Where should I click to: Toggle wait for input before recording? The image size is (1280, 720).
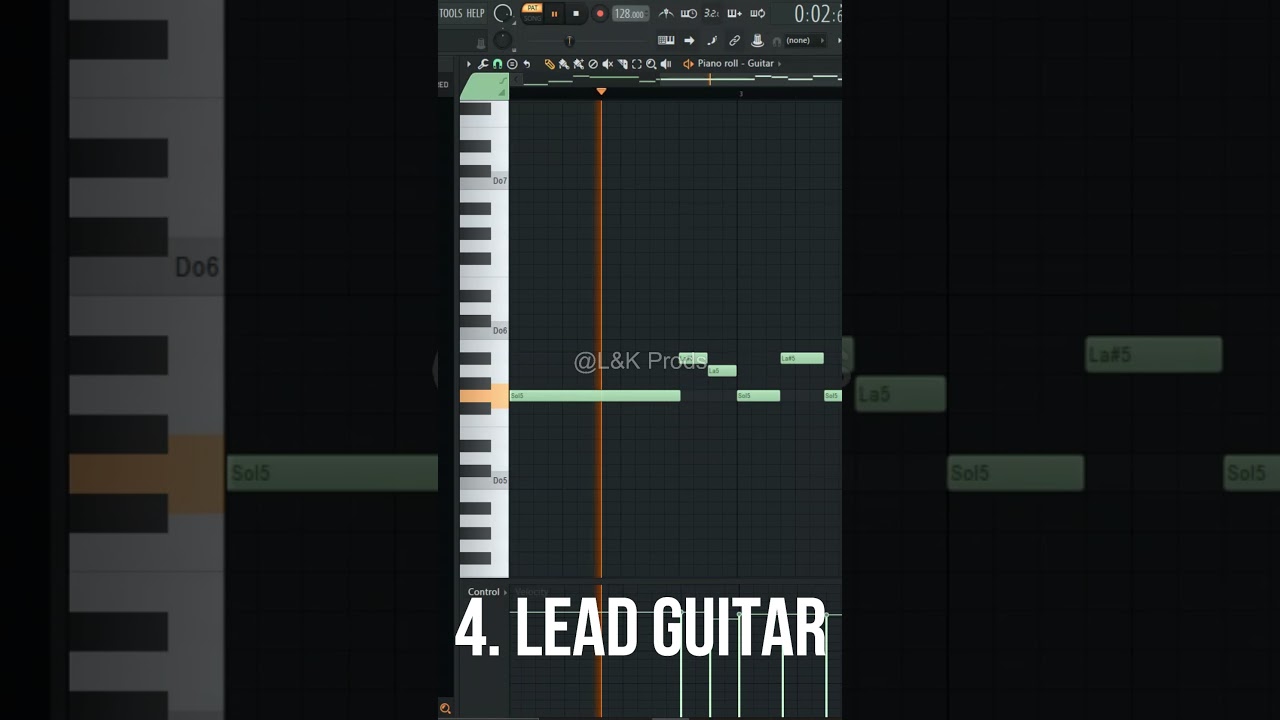(x=689, y=14)
